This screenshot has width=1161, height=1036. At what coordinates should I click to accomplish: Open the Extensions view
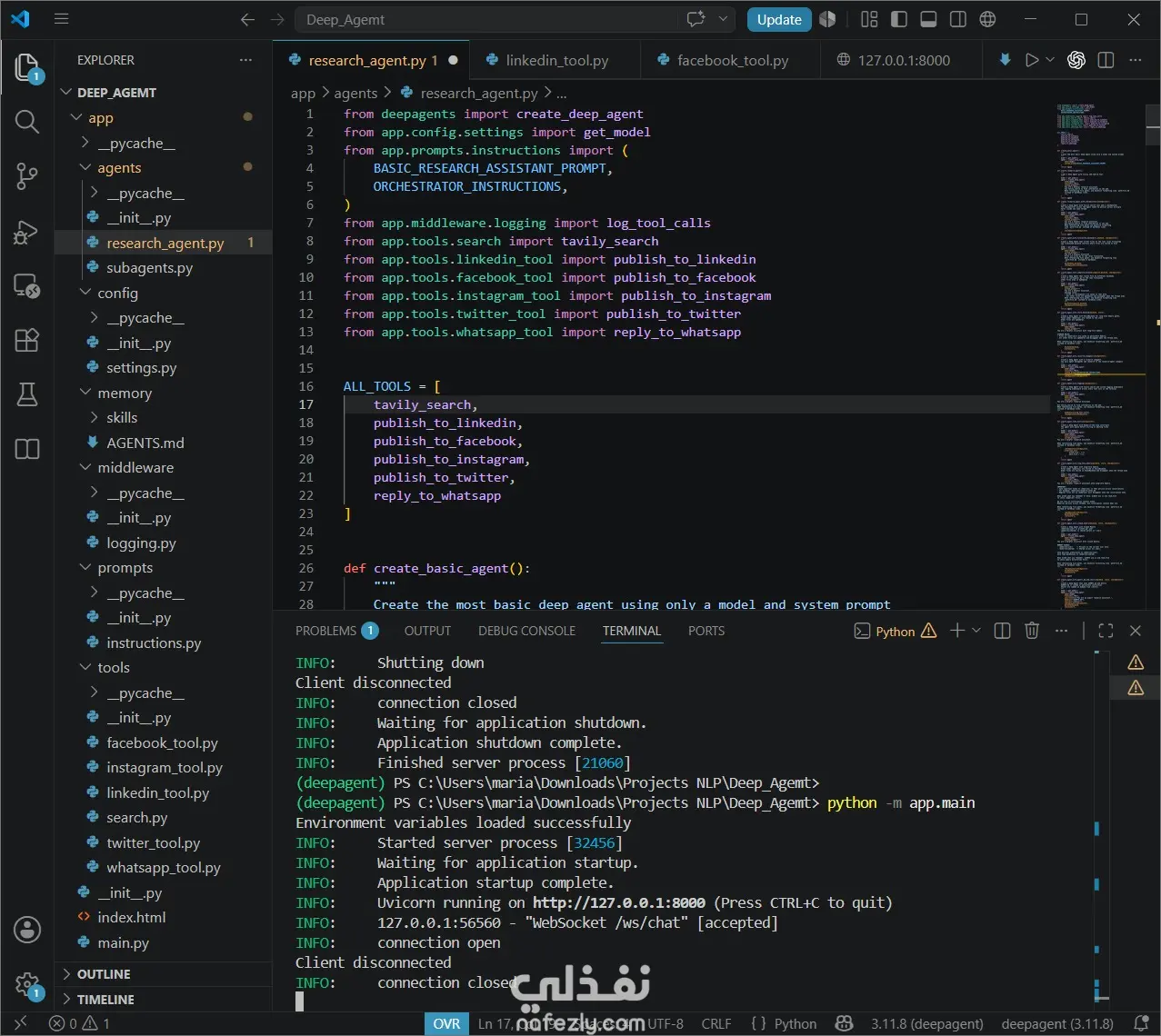tap(27, 340)
